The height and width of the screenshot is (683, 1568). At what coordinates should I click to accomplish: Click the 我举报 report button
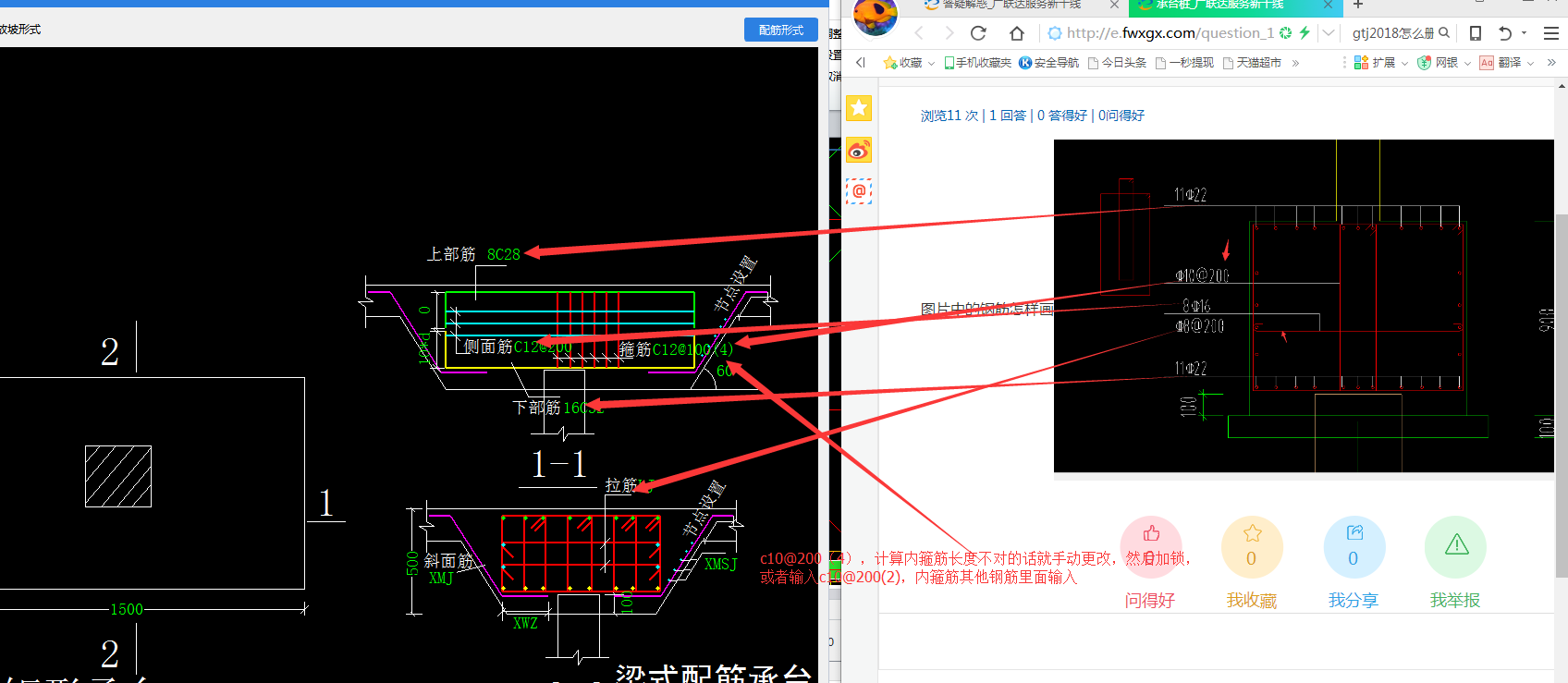(1456, 547)
